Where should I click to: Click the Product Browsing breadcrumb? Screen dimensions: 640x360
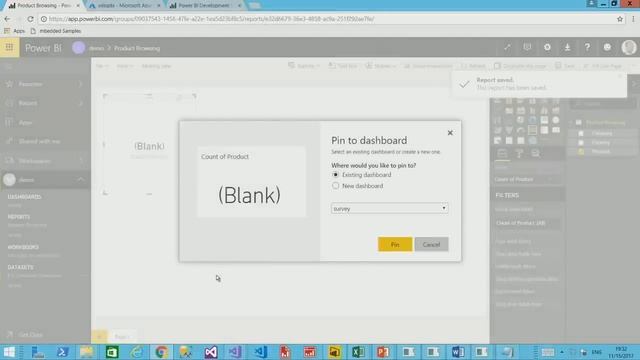click(137, 48)
